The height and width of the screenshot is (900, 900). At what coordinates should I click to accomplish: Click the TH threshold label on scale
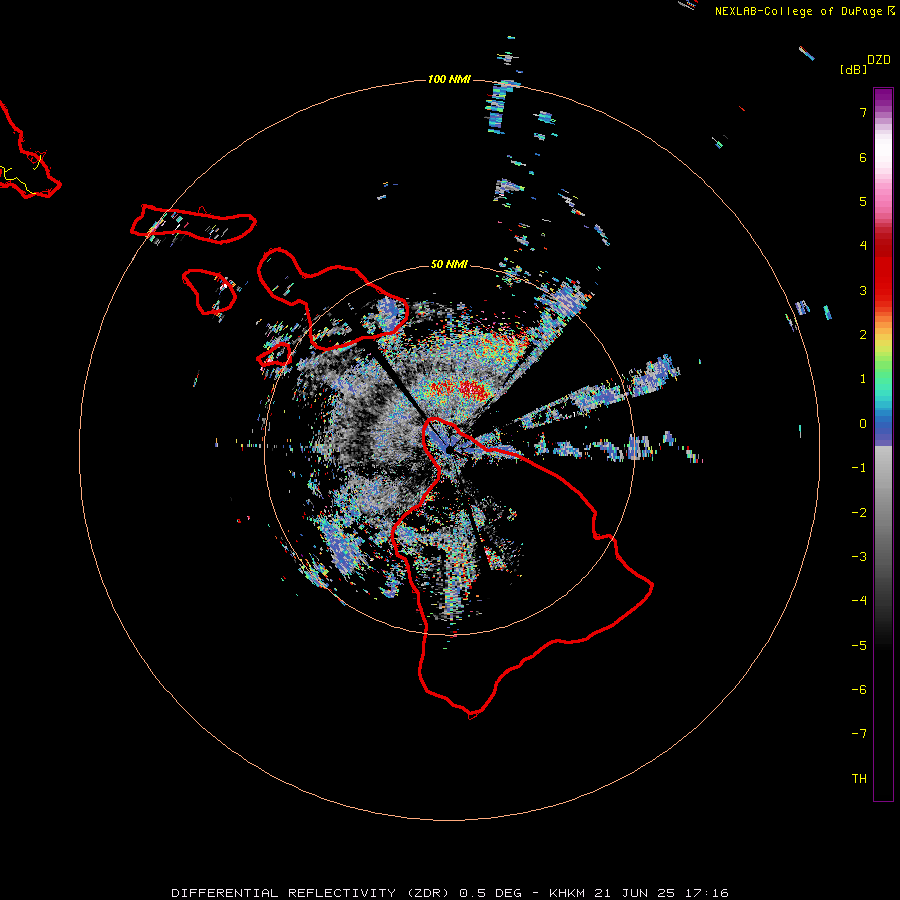tap(859, 779)
